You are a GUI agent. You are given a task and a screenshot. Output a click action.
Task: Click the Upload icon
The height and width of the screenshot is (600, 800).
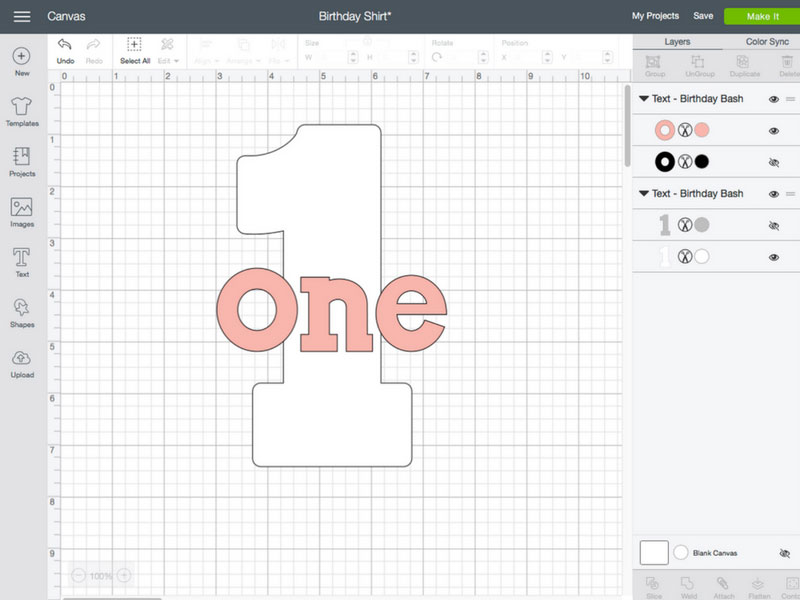coord(21,358)
